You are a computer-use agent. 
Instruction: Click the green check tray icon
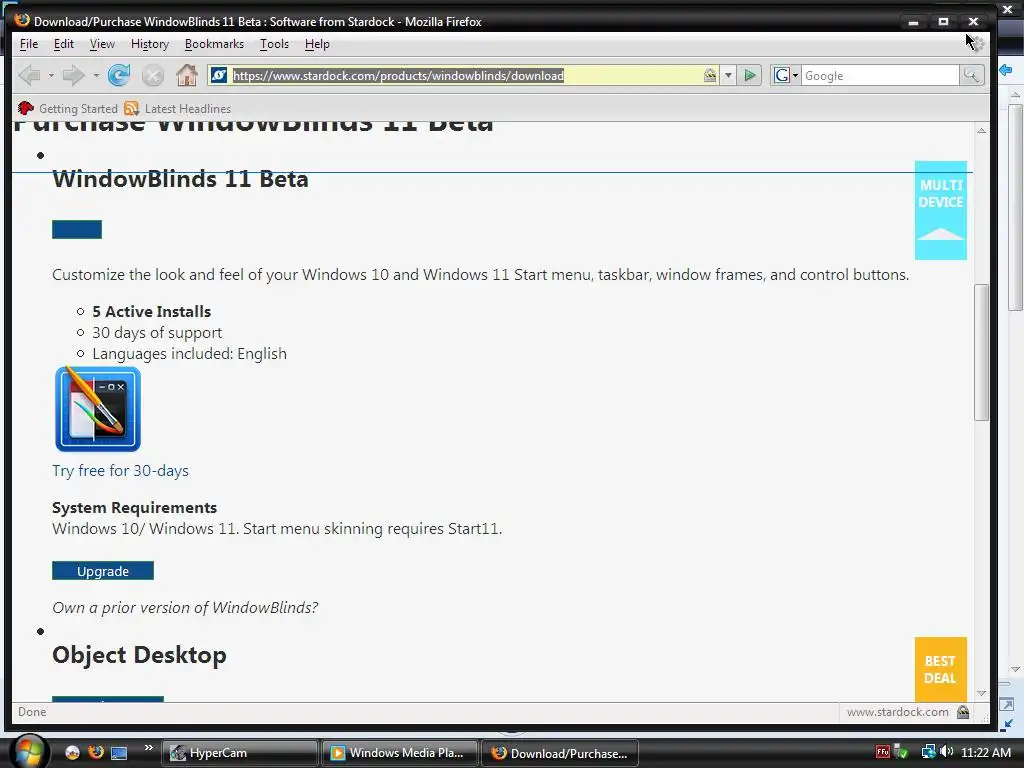point(901,752)
